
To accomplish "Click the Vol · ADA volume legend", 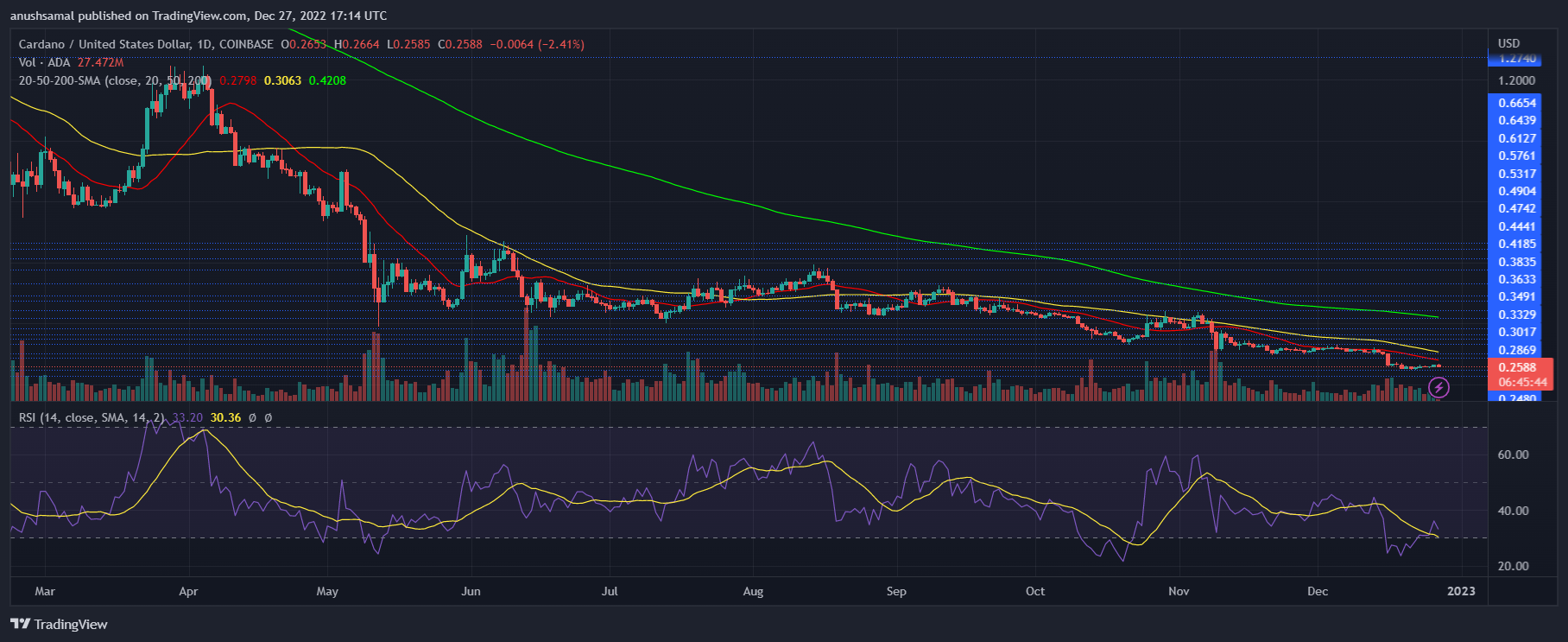I will [47, 62].
